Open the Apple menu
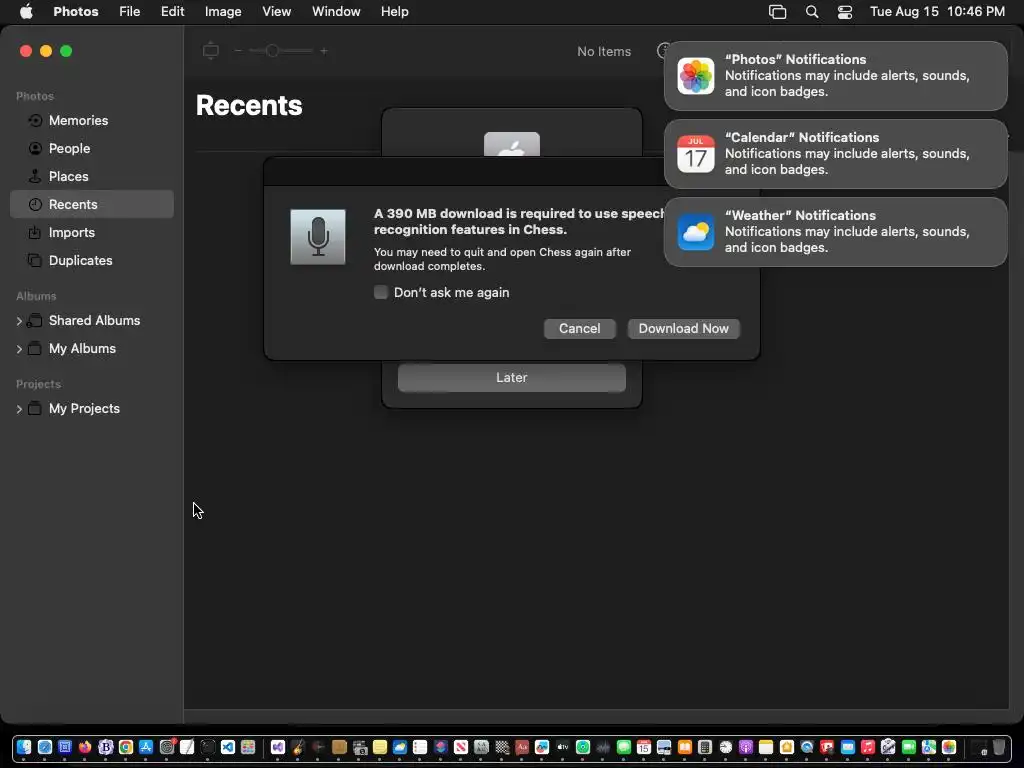This screenshot has width=1024, height=768. [x=26, y=11]
